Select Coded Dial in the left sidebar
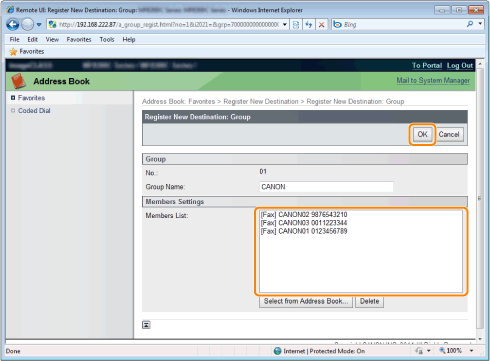This screenshot has height=361, width=490. [34, 110]
